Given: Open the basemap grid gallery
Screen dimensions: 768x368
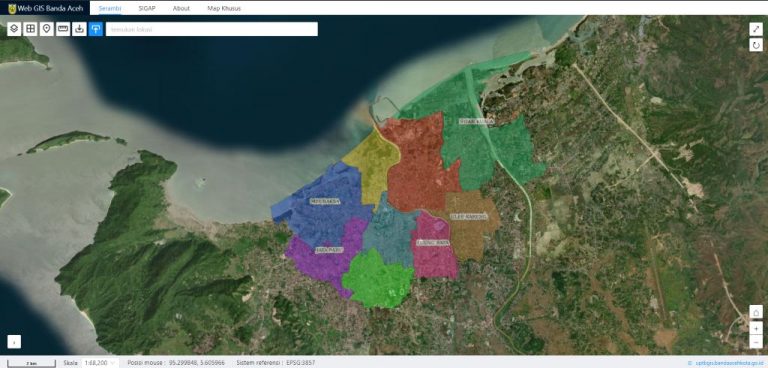Looking at the screenshot, I should coord(30,29).
